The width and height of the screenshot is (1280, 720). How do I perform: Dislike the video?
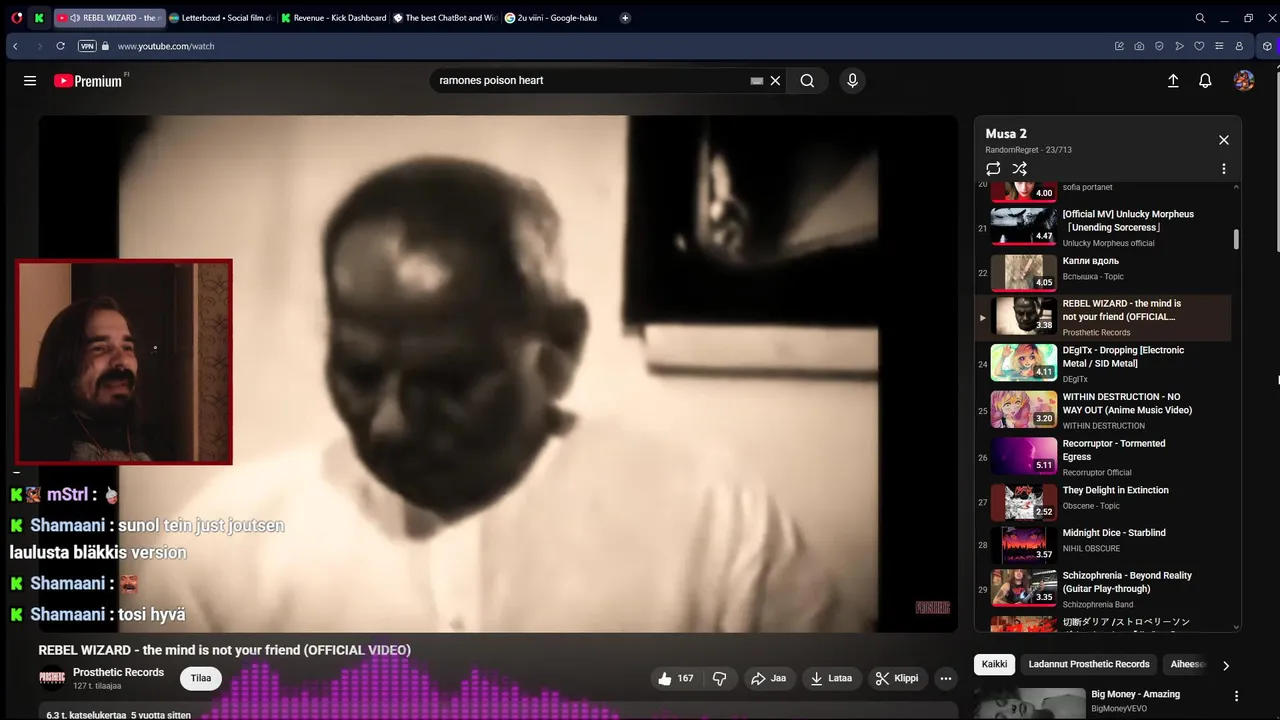click(x=719, y=678)
